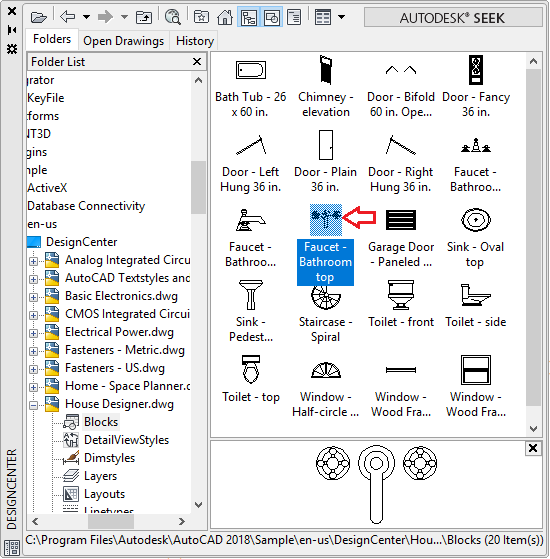
Task: Select Door - Left Hung 36 in. block
Action: click(x=251, y=164)
